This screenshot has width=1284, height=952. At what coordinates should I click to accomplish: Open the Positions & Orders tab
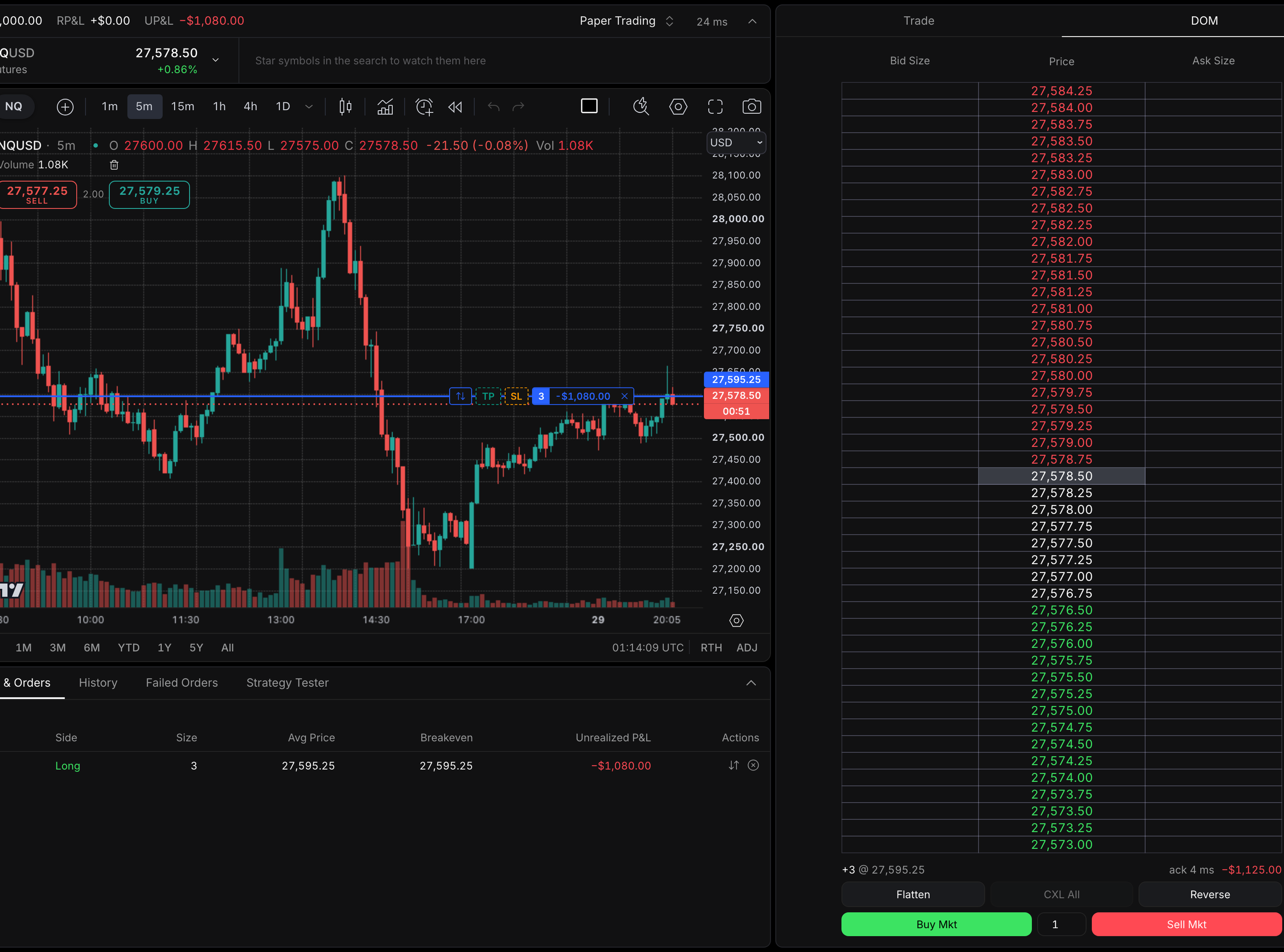tap(27, 683)
